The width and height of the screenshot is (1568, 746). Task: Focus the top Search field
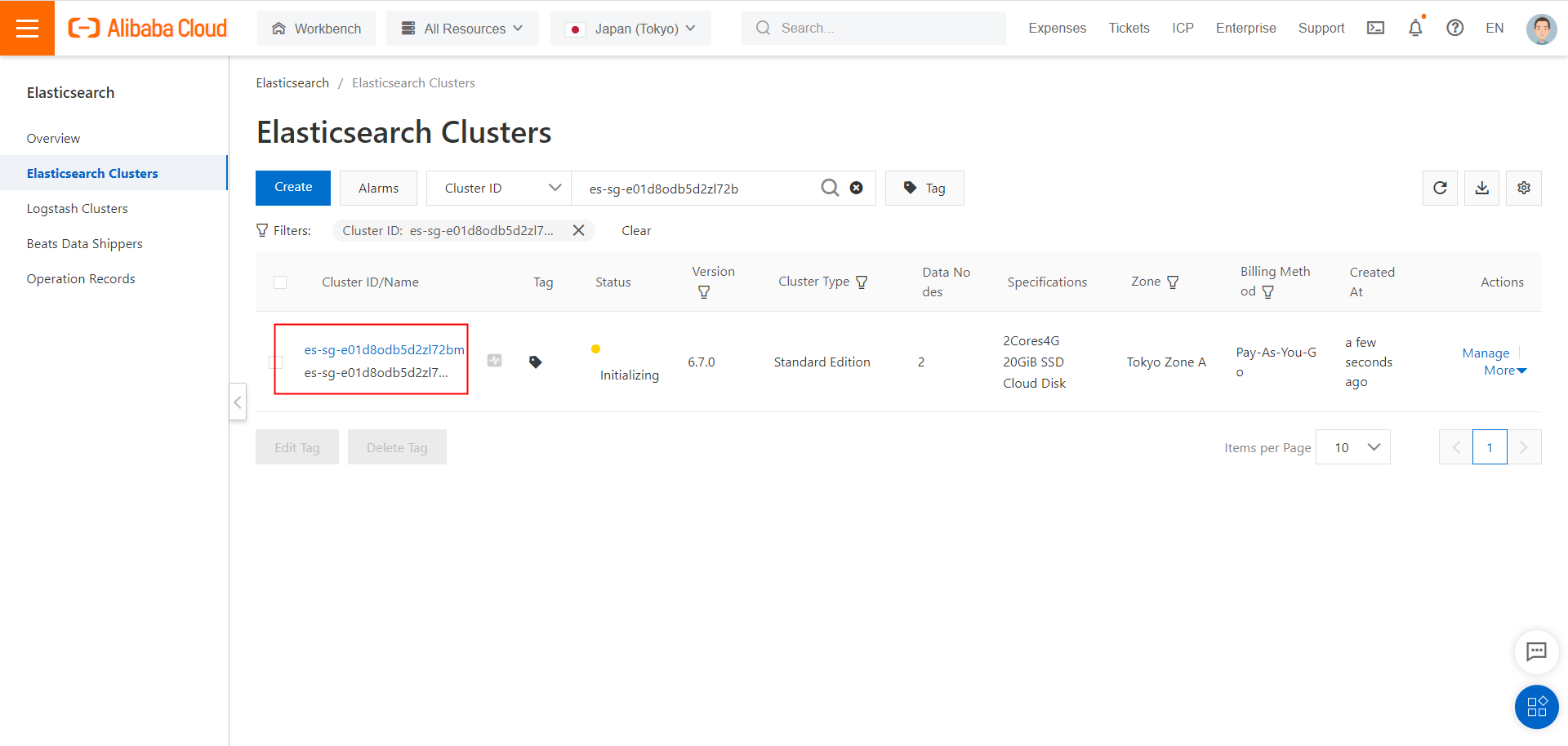[874, 28]
